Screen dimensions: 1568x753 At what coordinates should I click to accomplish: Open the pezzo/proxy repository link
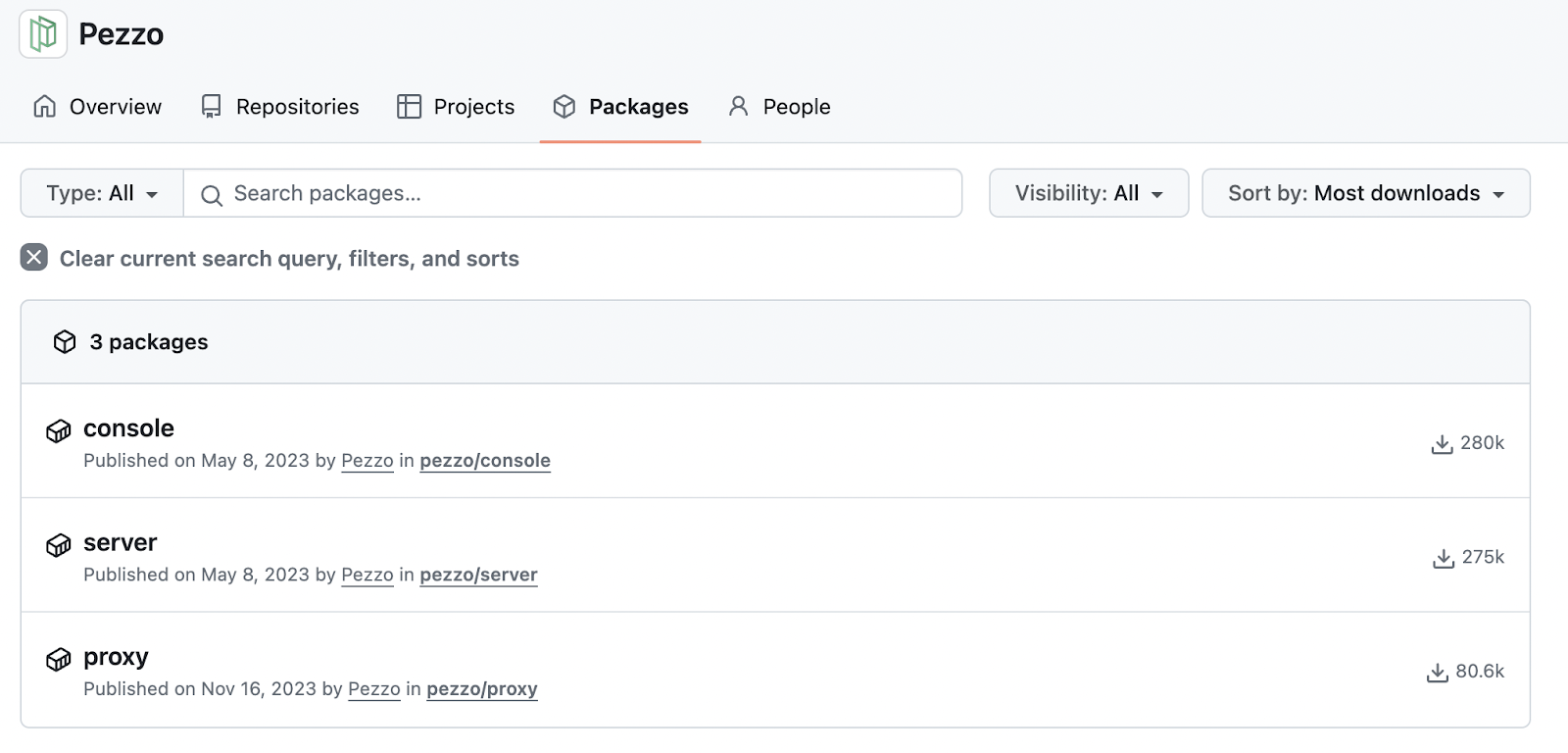pyautogui.click(x=482, y=689)
